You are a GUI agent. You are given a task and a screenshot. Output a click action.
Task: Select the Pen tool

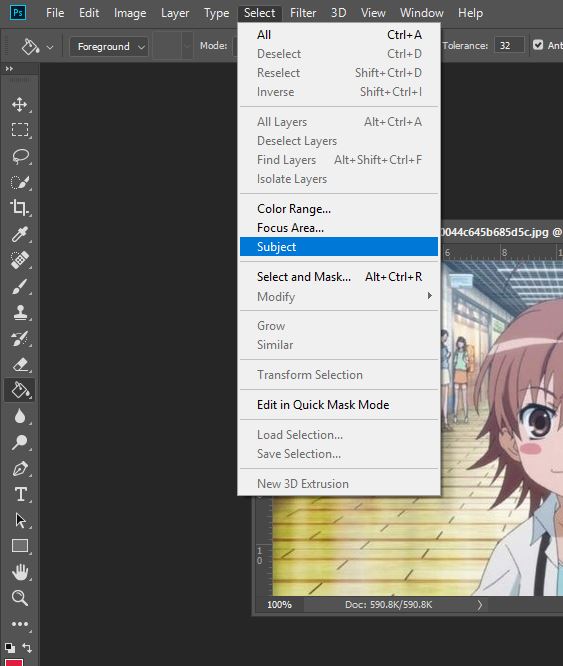(20, 468)
